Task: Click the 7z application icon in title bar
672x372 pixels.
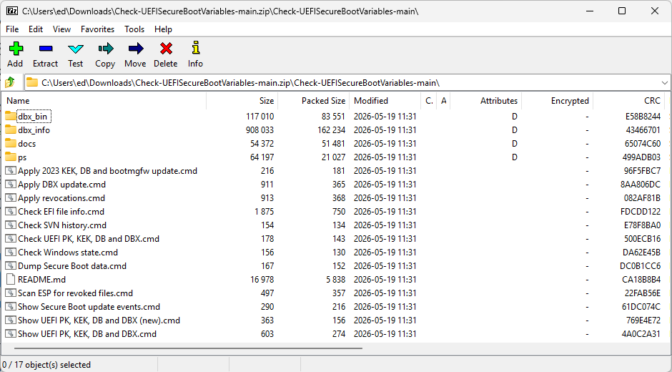Action: pyautogui.click(x=12, y=11)
